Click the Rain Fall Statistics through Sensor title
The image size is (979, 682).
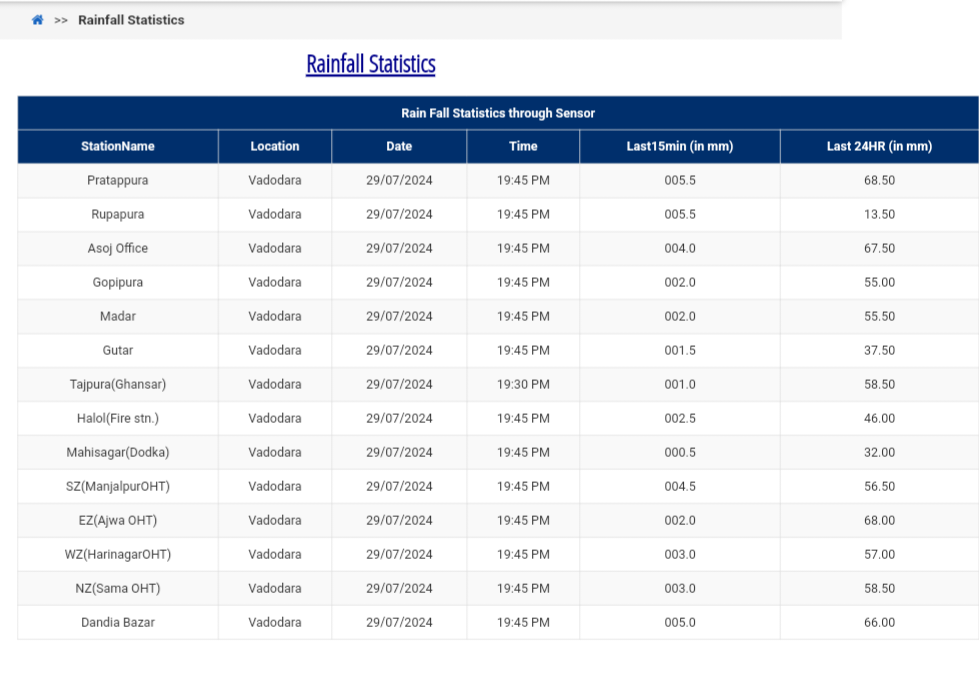[498, 113]
